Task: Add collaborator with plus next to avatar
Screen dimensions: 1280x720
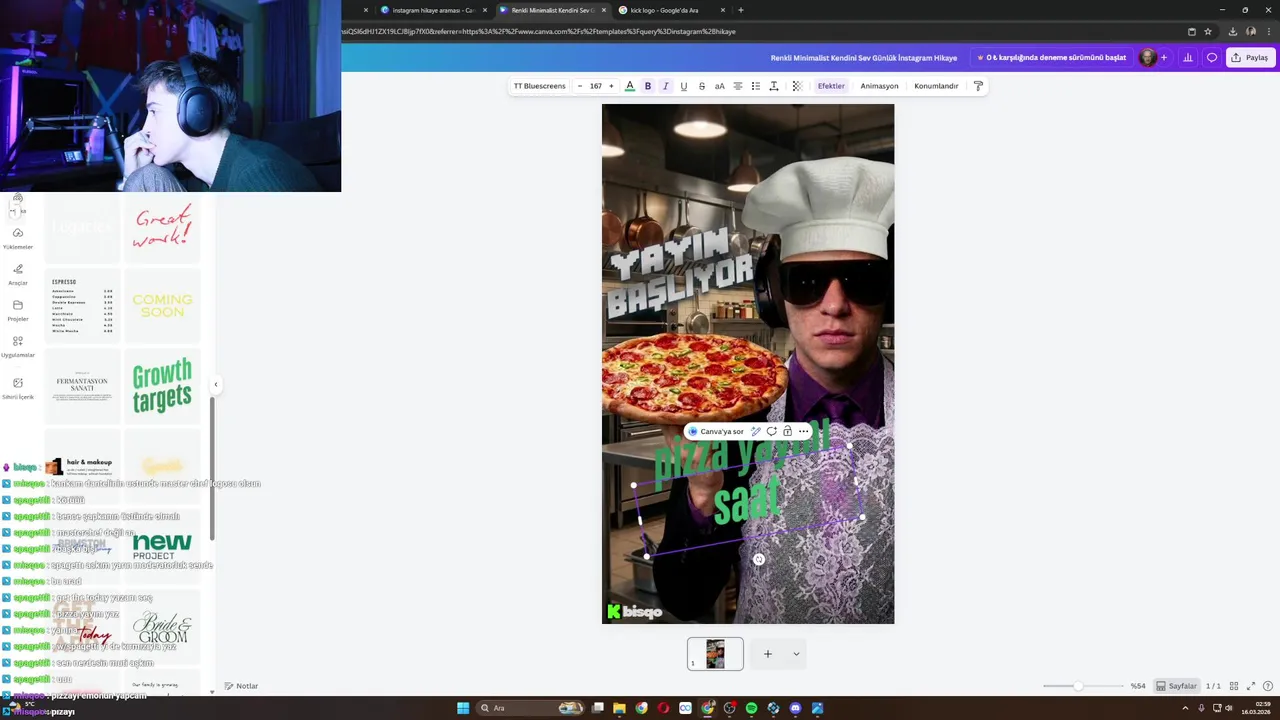Action: point(1164,58)
